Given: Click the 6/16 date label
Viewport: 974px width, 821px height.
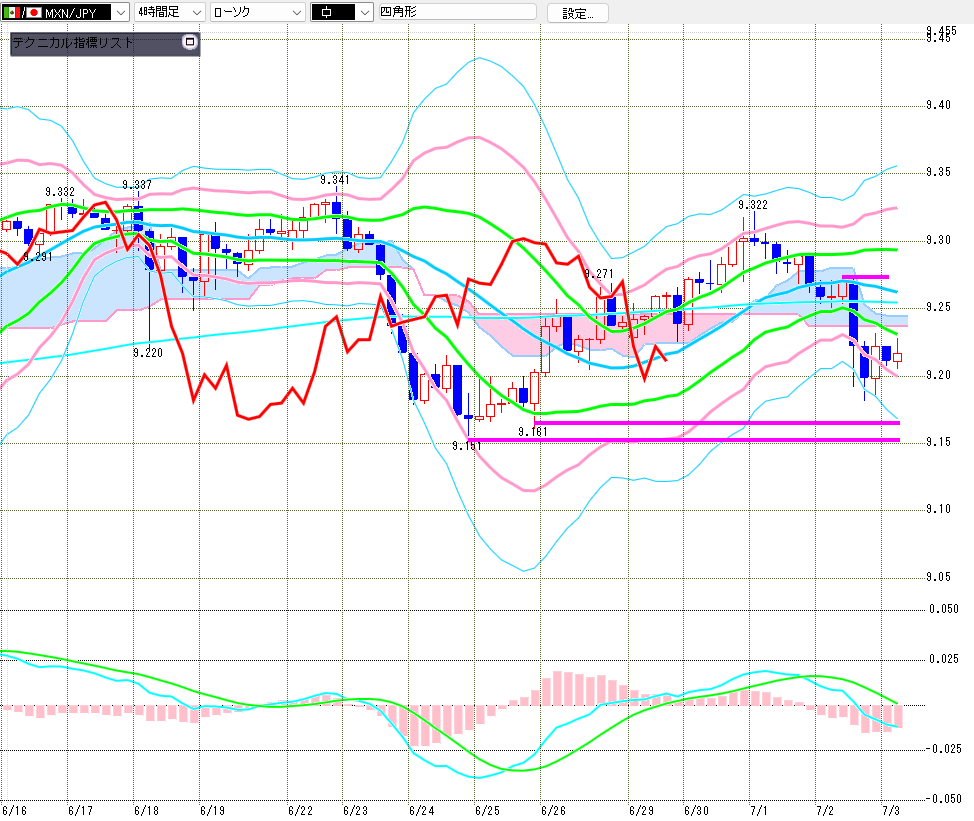Looking at the screenshot, I should click(x=14, y=811).
